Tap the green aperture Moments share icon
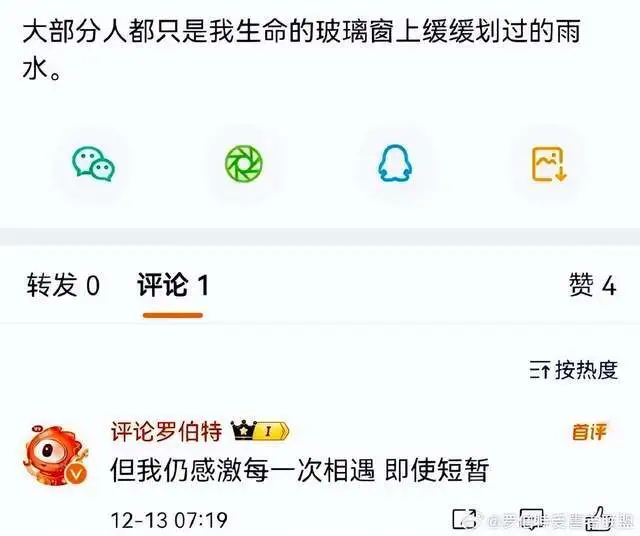The width and height of the screenshot is (640, 536). (x=244, y=163)
